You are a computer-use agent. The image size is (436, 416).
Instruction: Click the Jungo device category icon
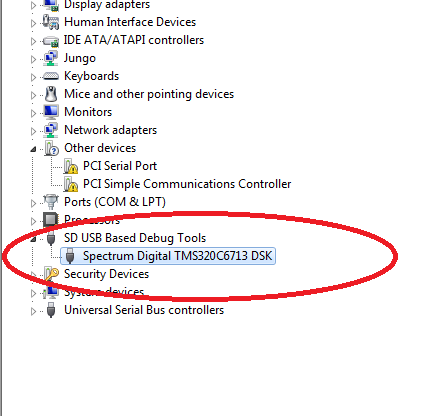pos(51,58)
